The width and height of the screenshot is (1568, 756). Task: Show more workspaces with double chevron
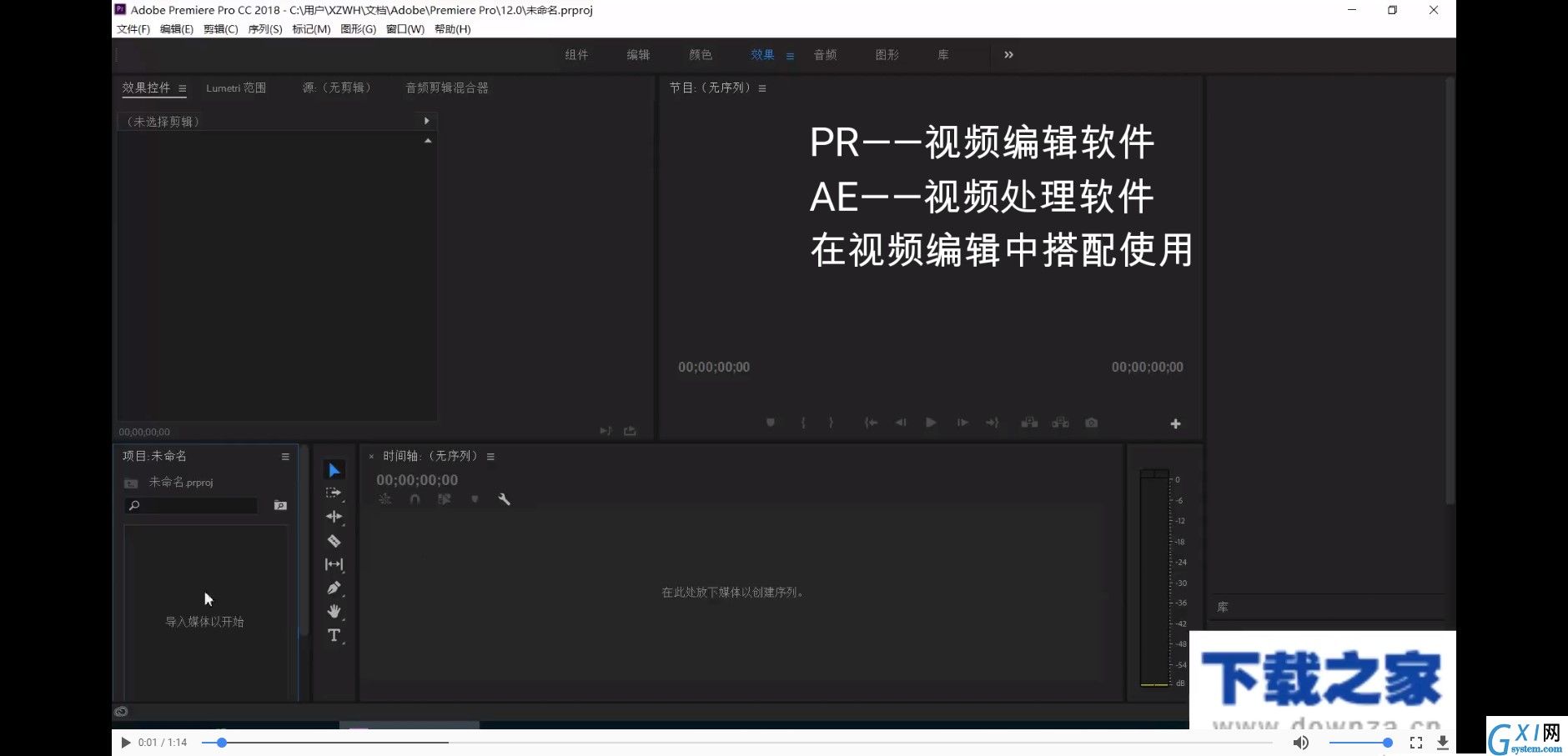pos(1008,55)
